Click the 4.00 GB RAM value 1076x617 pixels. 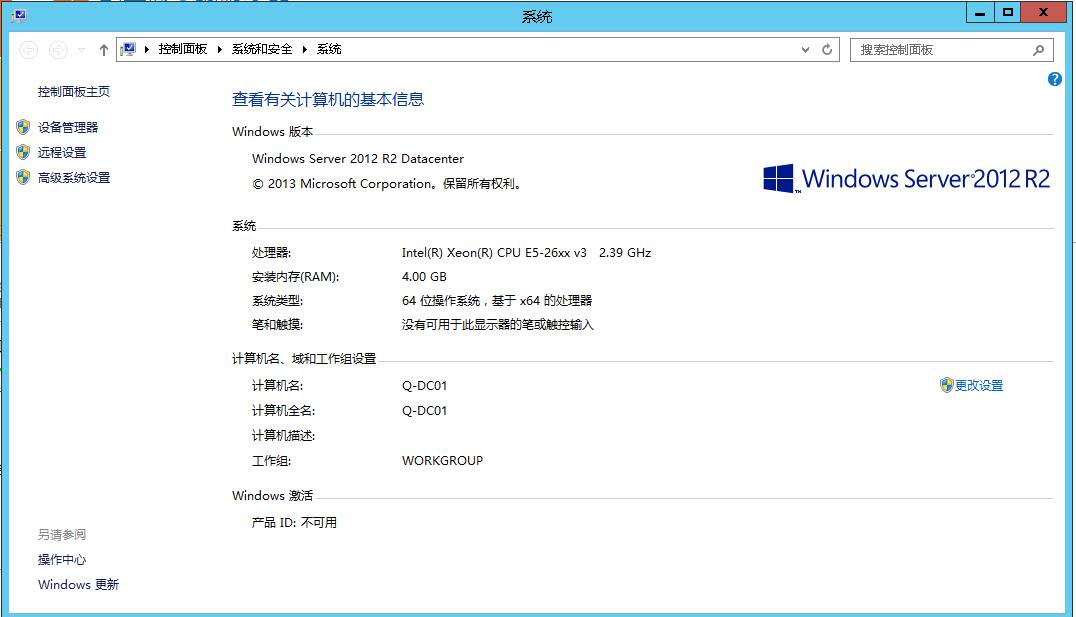[x=424, y=277]
